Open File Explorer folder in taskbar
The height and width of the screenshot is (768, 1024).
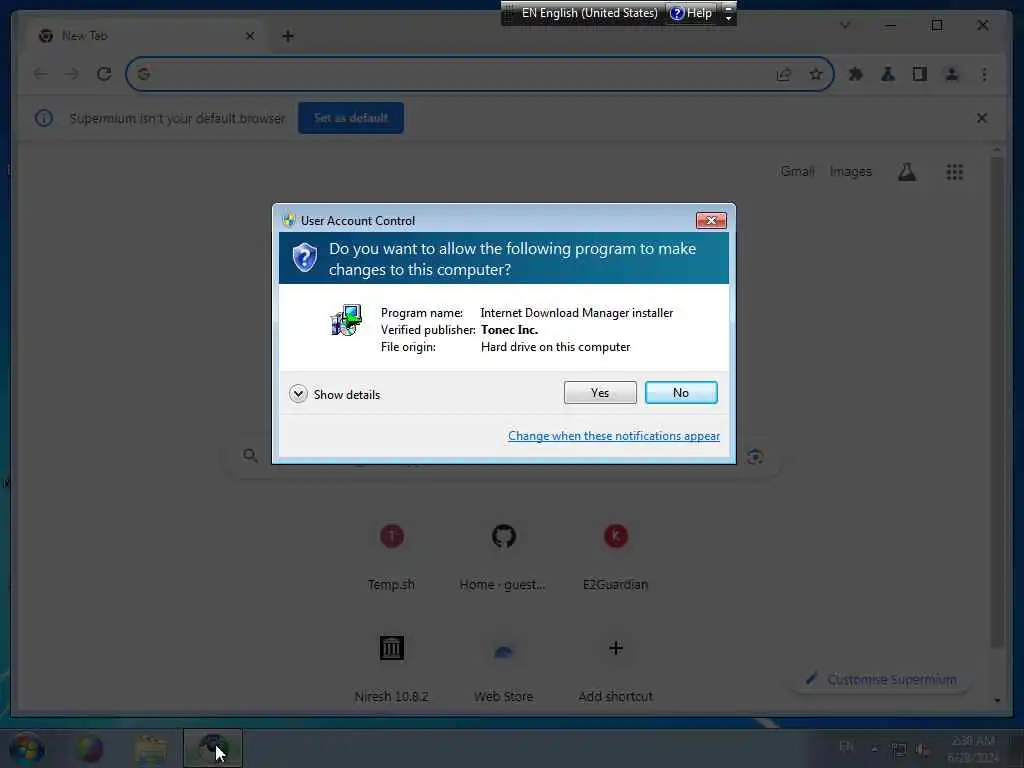(x=150, y=749)
